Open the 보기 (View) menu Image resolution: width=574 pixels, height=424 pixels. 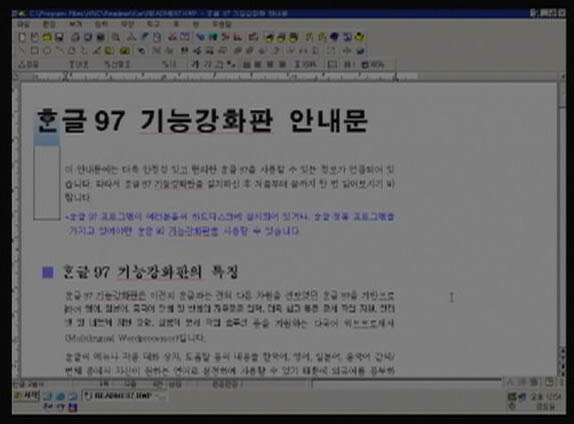pyautogui.click(x=75, y=25)
